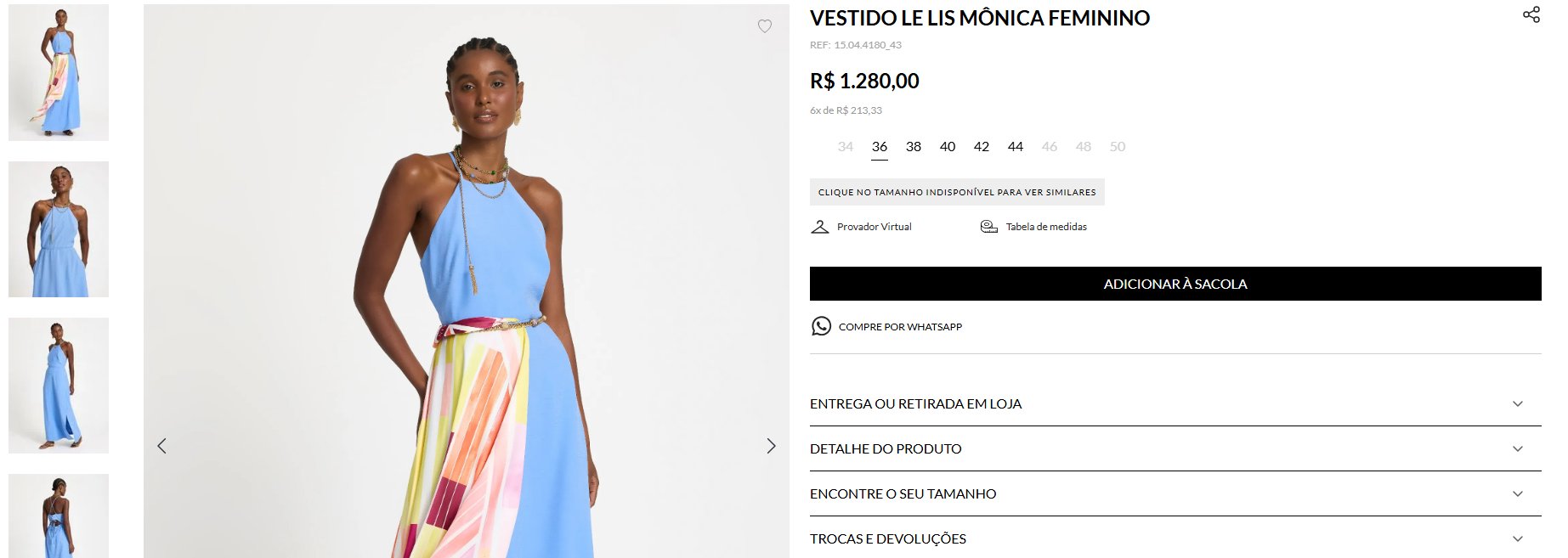
Task: Show next product photo with right arrow
Action: point(771,446)
